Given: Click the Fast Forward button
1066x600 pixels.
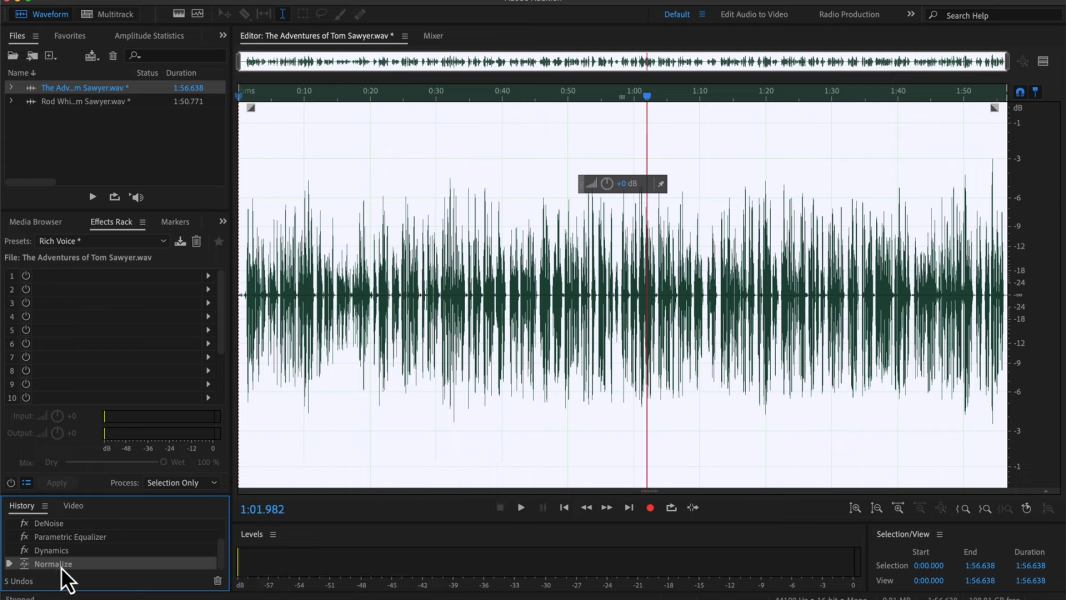Looking at the screenshot, I should pyautogui.click(x=606, y=508).
